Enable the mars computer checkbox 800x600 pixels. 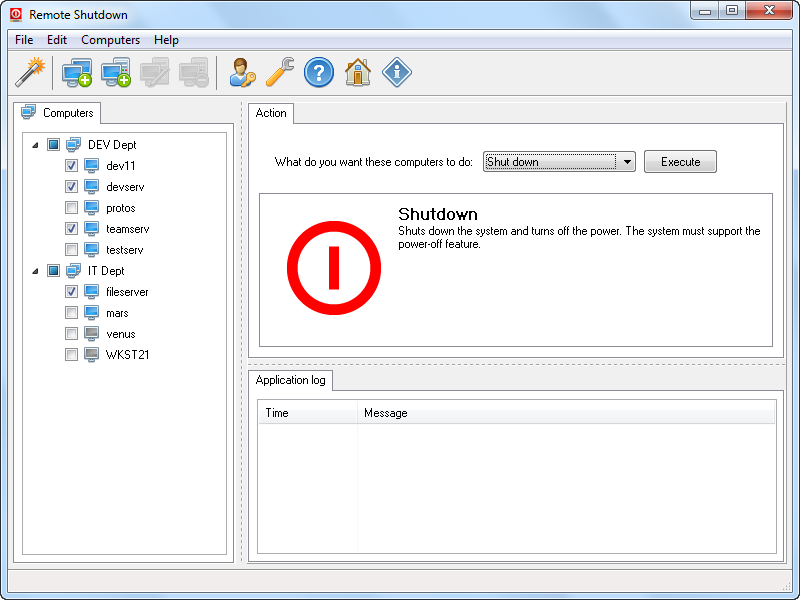tap(71, 313)
